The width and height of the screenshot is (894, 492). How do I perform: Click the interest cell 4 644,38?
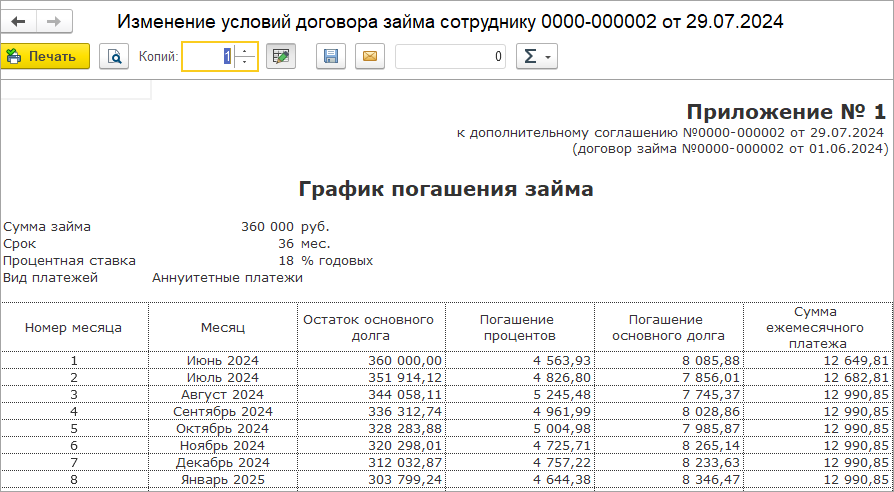click(520, 479)
